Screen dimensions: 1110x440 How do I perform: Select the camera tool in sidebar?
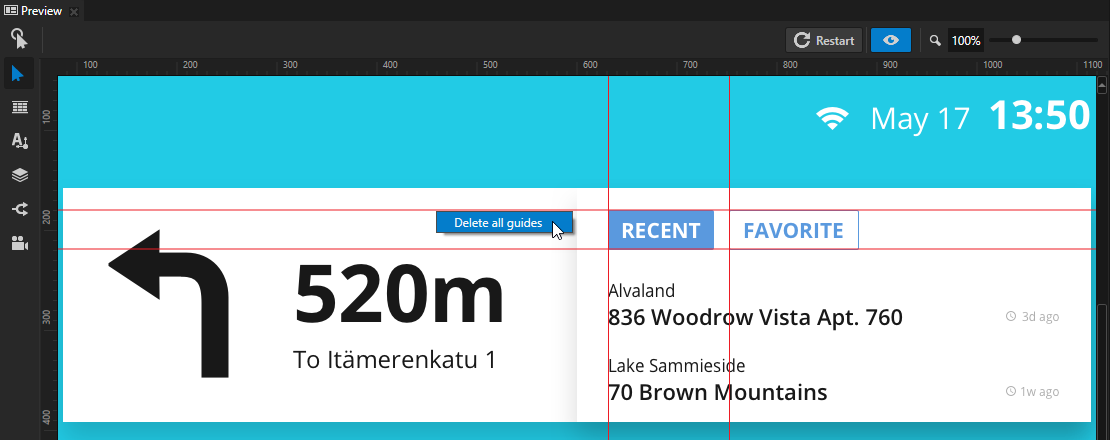click(19, 243)
